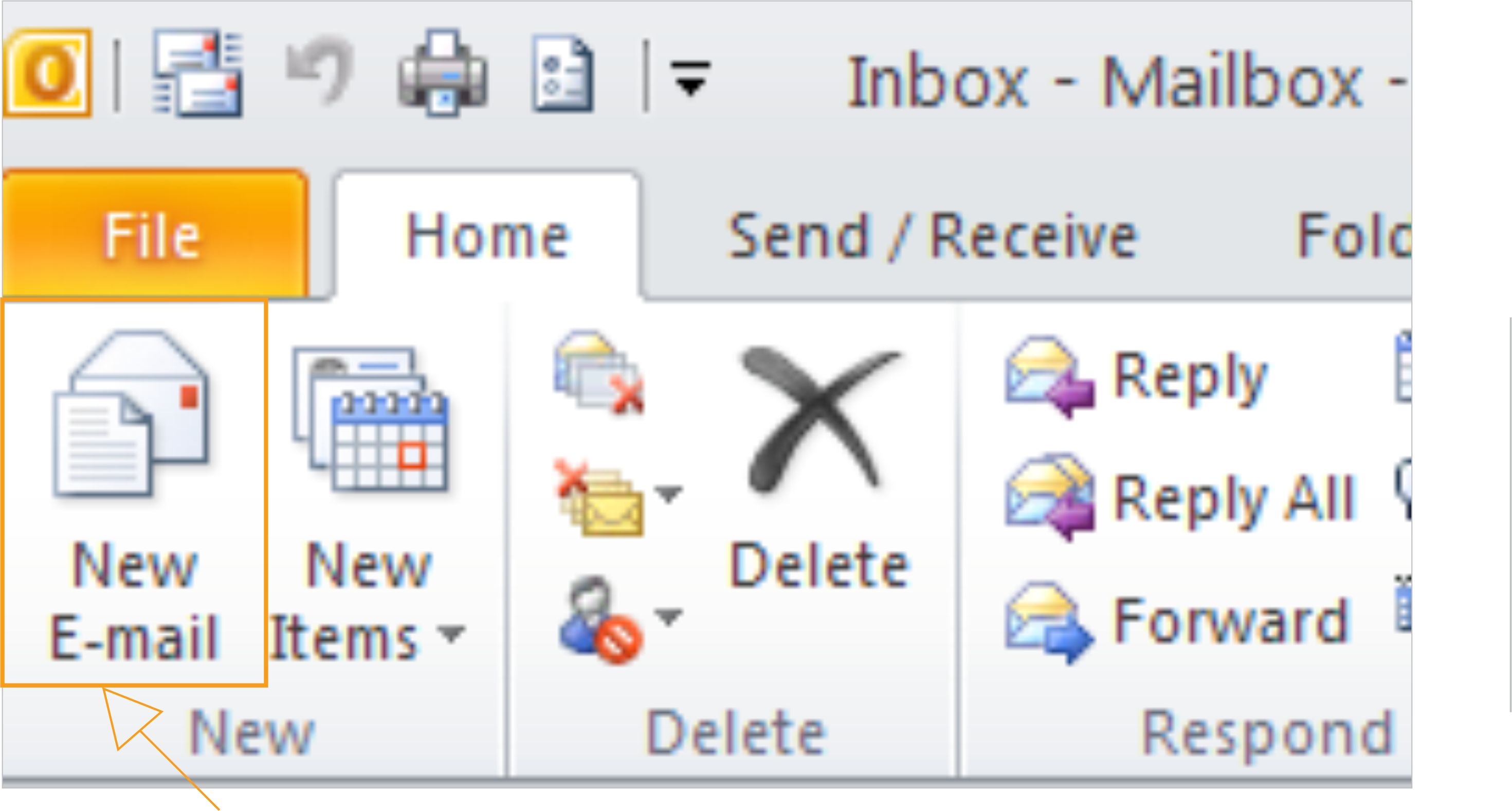Switch to the Folder tab
1512x811 pixels.
pos(1353,236)
